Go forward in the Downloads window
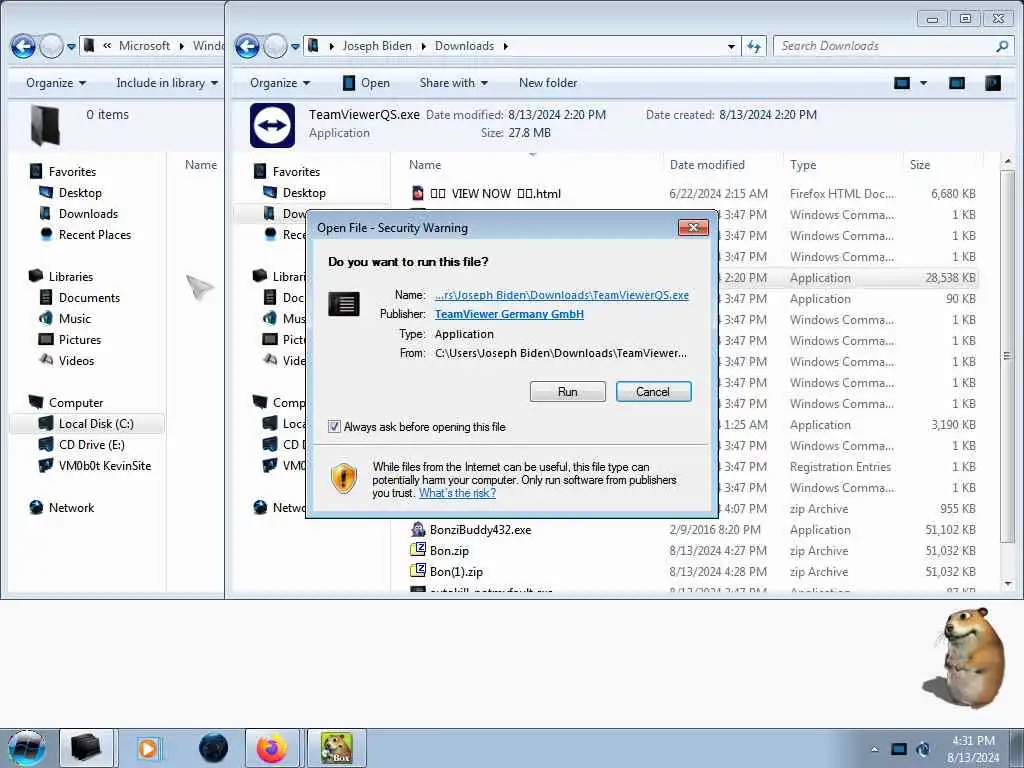1024x768 pixels. tap(276, 46)
